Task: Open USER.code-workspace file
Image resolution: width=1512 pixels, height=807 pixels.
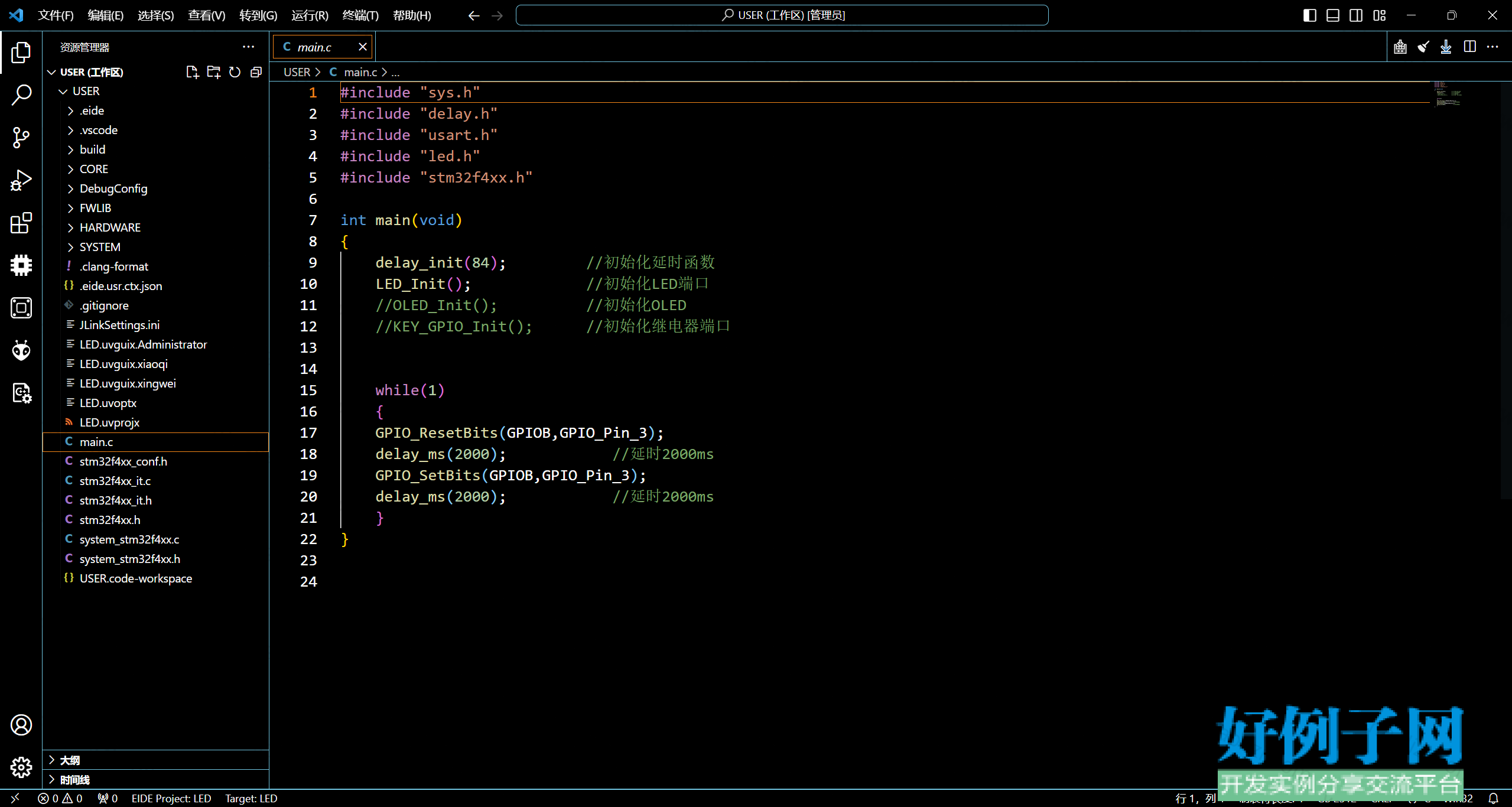Action: point(155,578)
